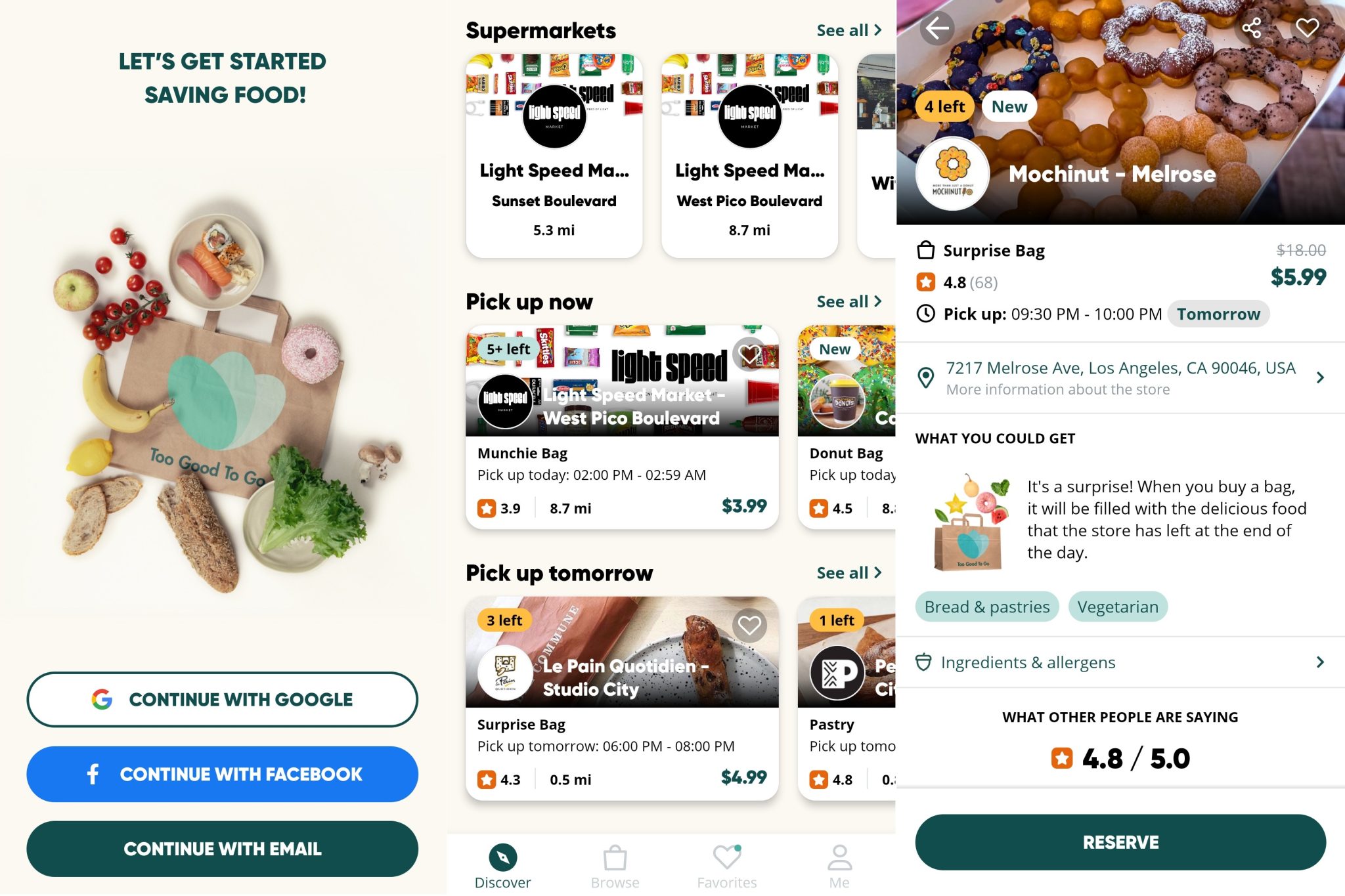1345x896 pixels.
Task: Continue with Facebook sign-in
Action: (x=222, y=774)
